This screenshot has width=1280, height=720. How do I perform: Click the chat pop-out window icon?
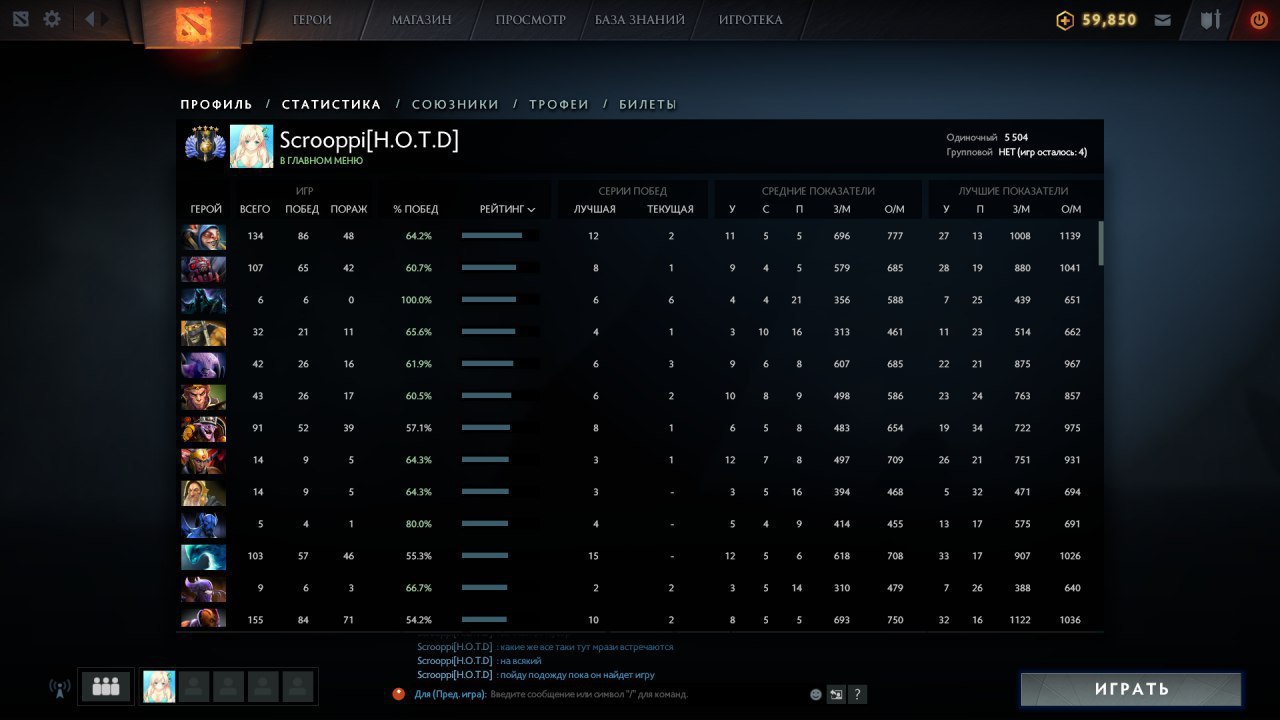click(836, 694)
